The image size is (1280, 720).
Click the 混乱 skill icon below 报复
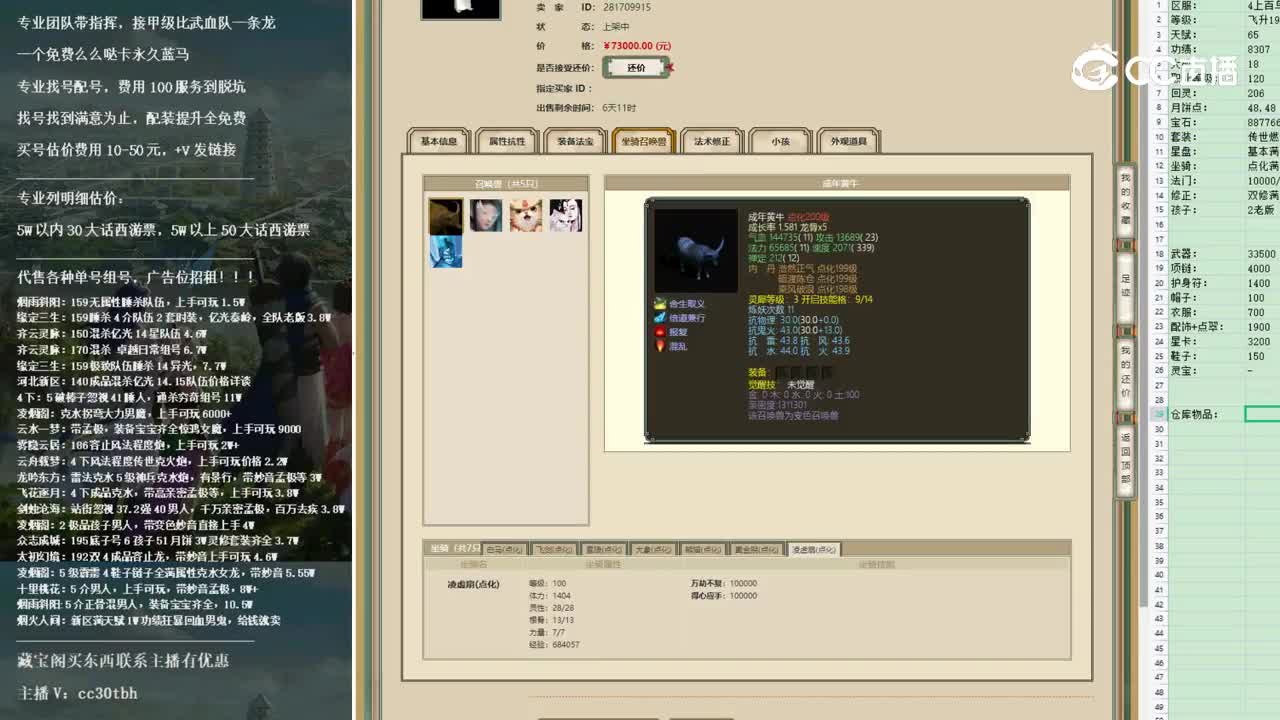coord(660,346)
